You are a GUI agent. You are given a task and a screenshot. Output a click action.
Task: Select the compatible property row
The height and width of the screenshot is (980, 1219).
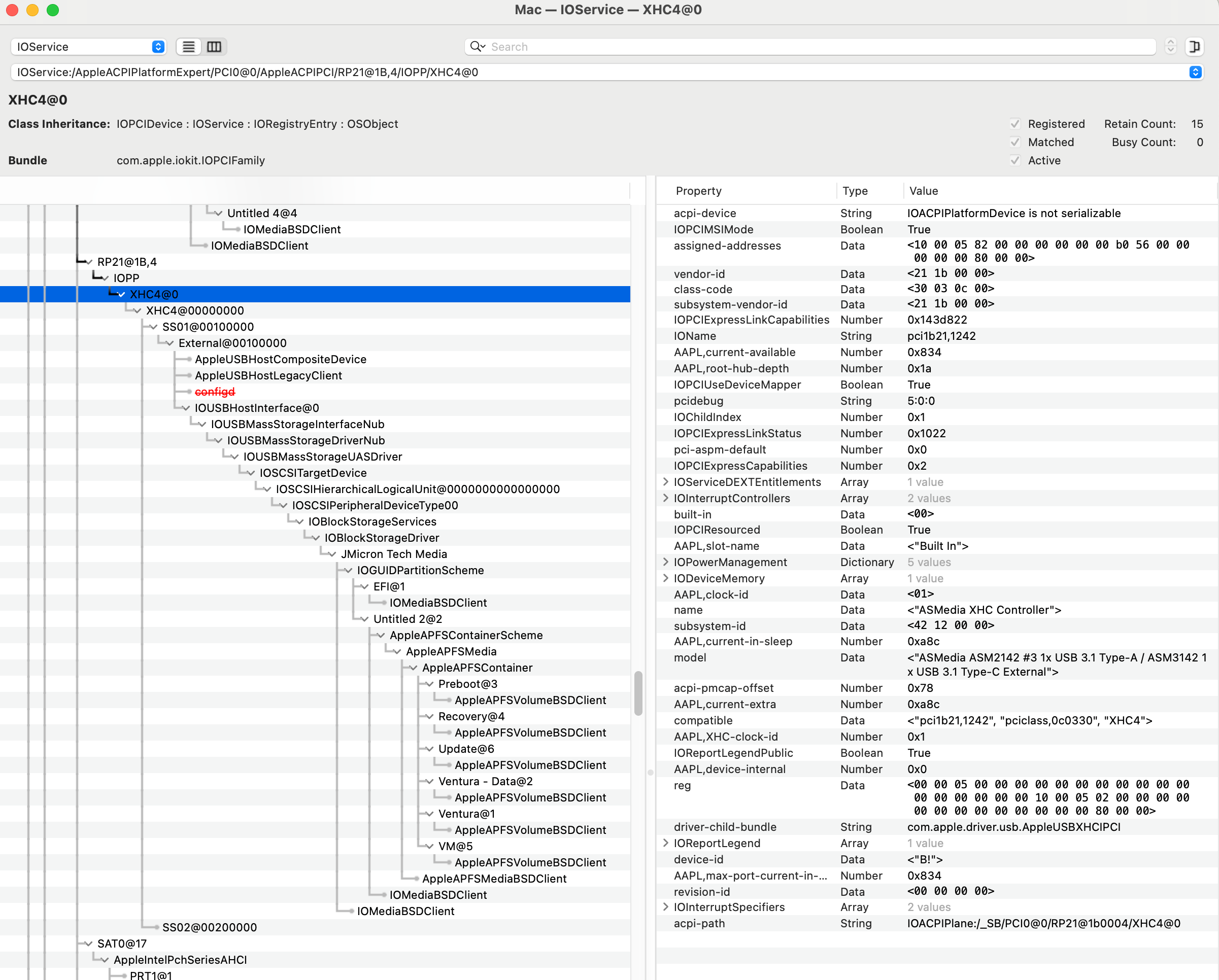936,721
